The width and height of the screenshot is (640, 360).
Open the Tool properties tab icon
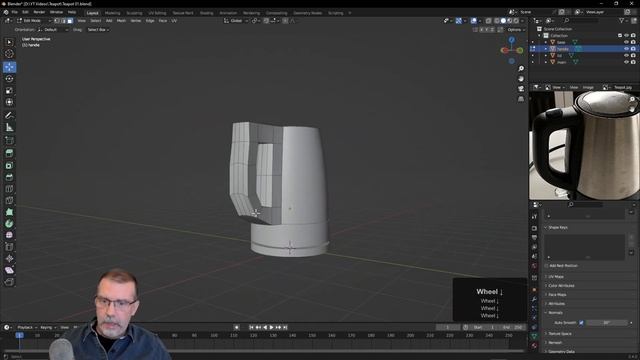pyautogui.click(x=534, y=217)
